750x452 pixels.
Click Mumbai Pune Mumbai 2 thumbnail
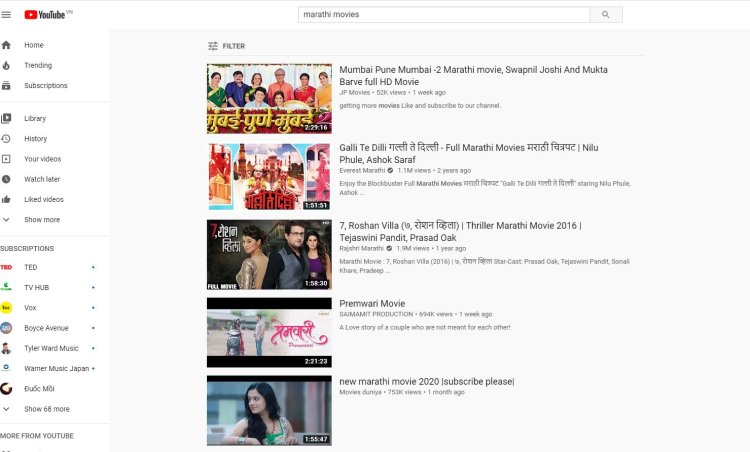click(x=269, y=99)
